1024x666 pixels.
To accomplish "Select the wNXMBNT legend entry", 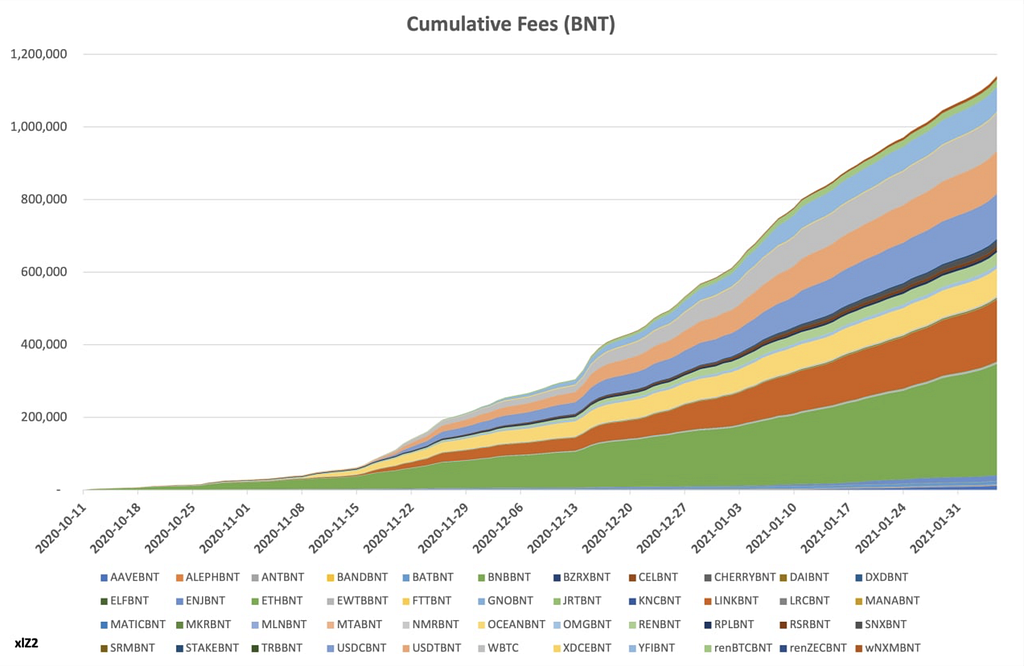I will click(x=888, y=648).
